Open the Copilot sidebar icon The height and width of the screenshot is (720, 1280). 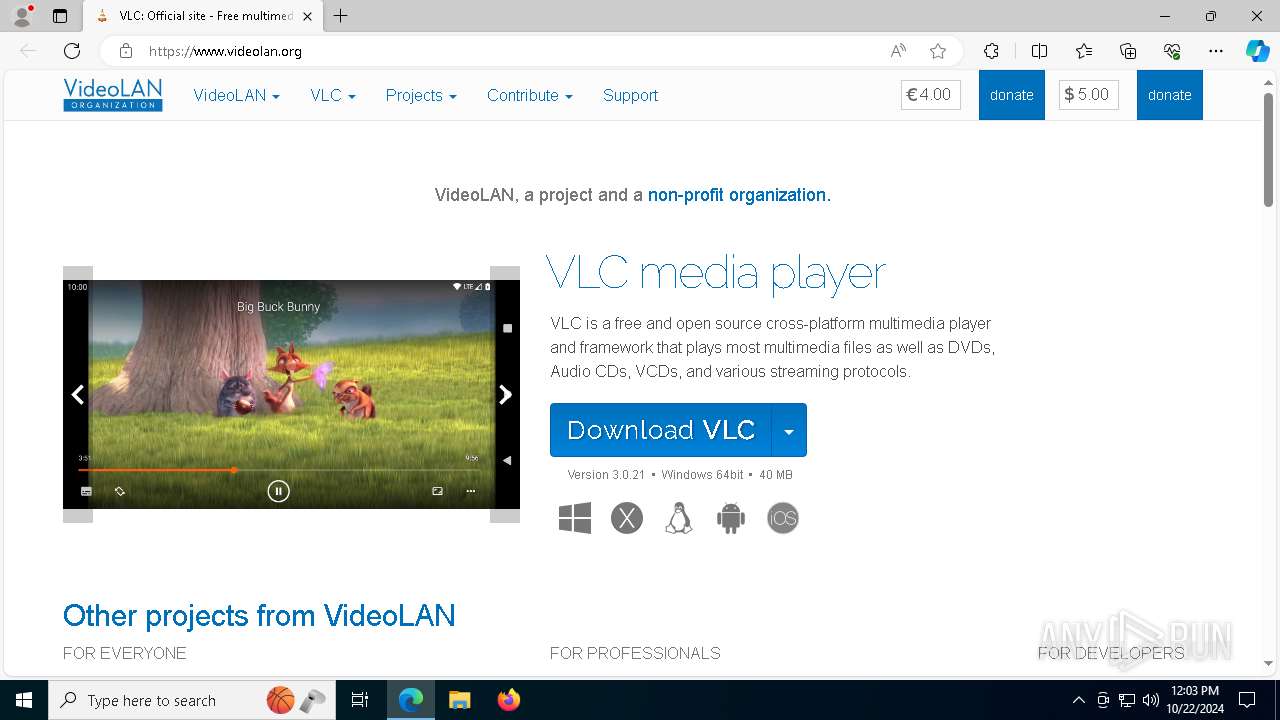pos(1258,51)
